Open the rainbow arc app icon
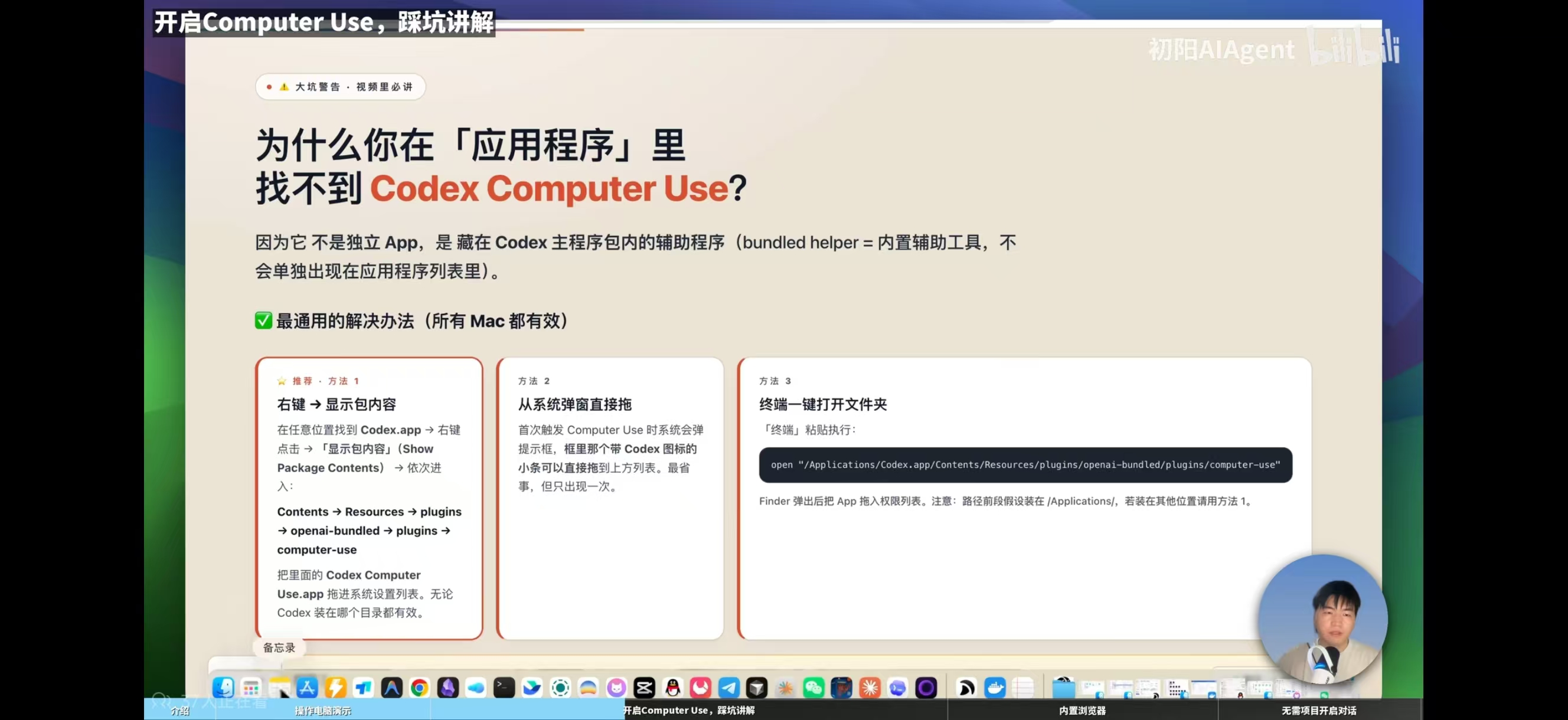Screen dimensions: 1568x720 pos(588,688)
